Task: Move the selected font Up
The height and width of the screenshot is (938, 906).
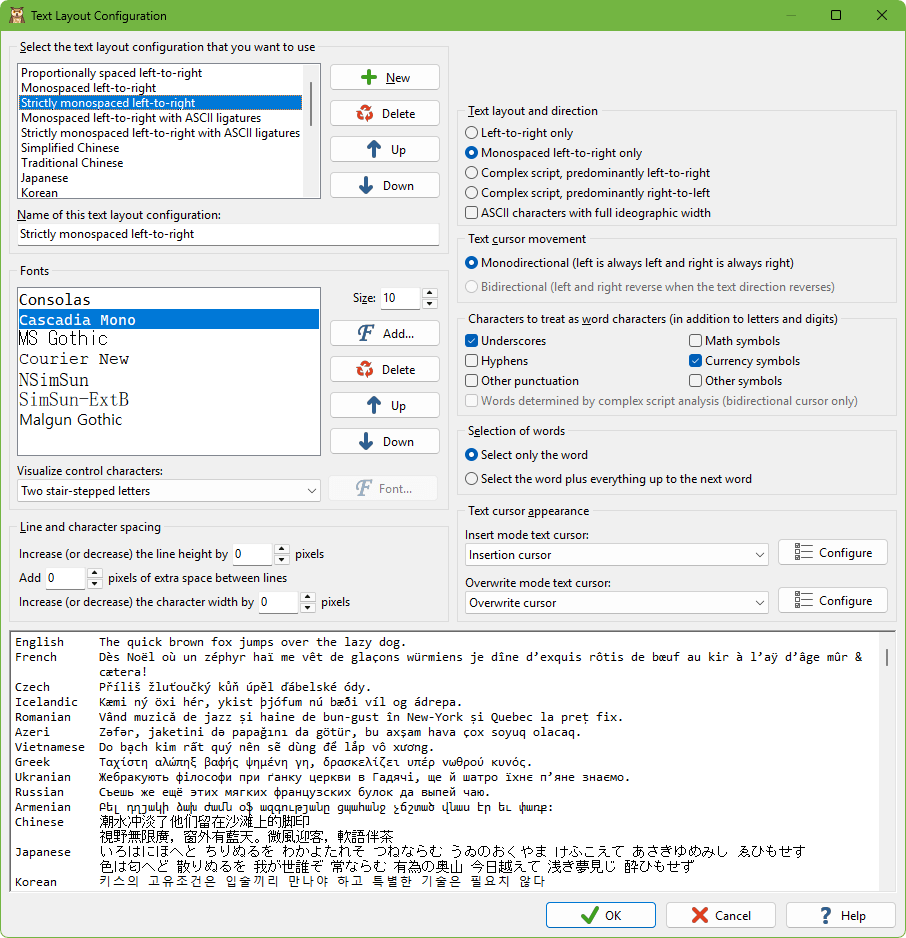Action: click(x=385, y=405)
